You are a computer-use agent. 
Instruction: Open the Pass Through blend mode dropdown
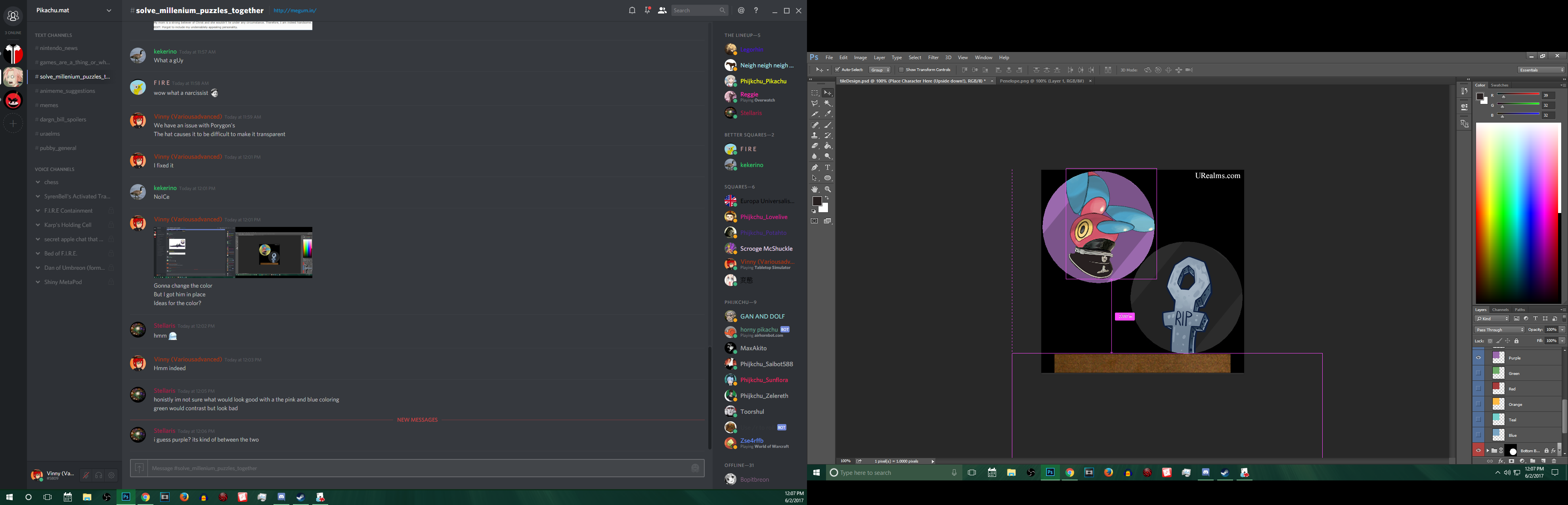click(x=1499, y=330)
